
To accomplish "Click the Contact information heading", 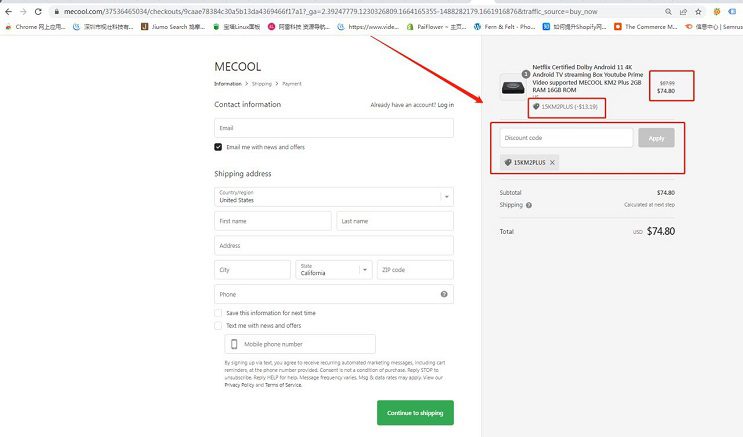I will coord(247,104).
